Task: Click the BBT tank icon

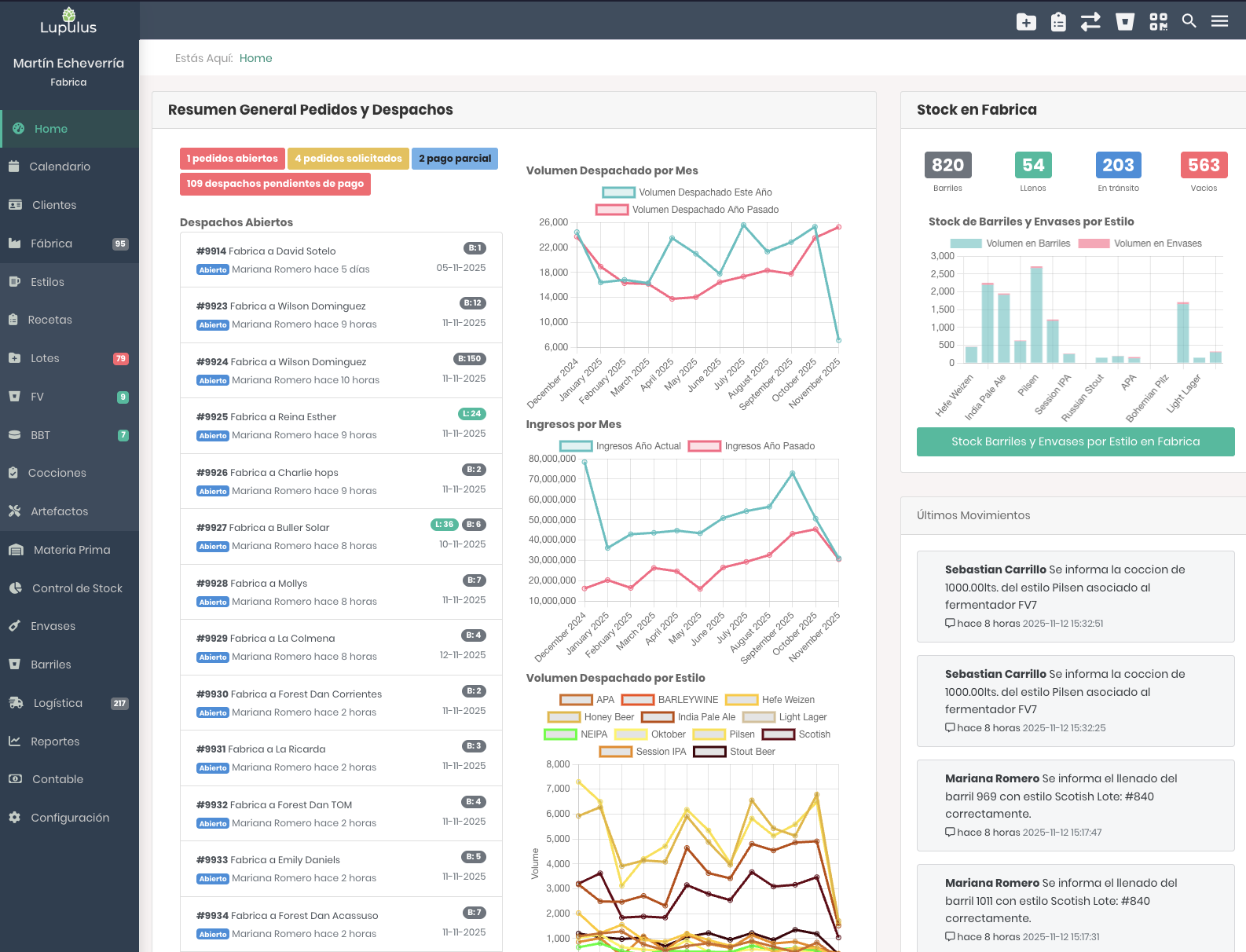Action: click(14, 435)
